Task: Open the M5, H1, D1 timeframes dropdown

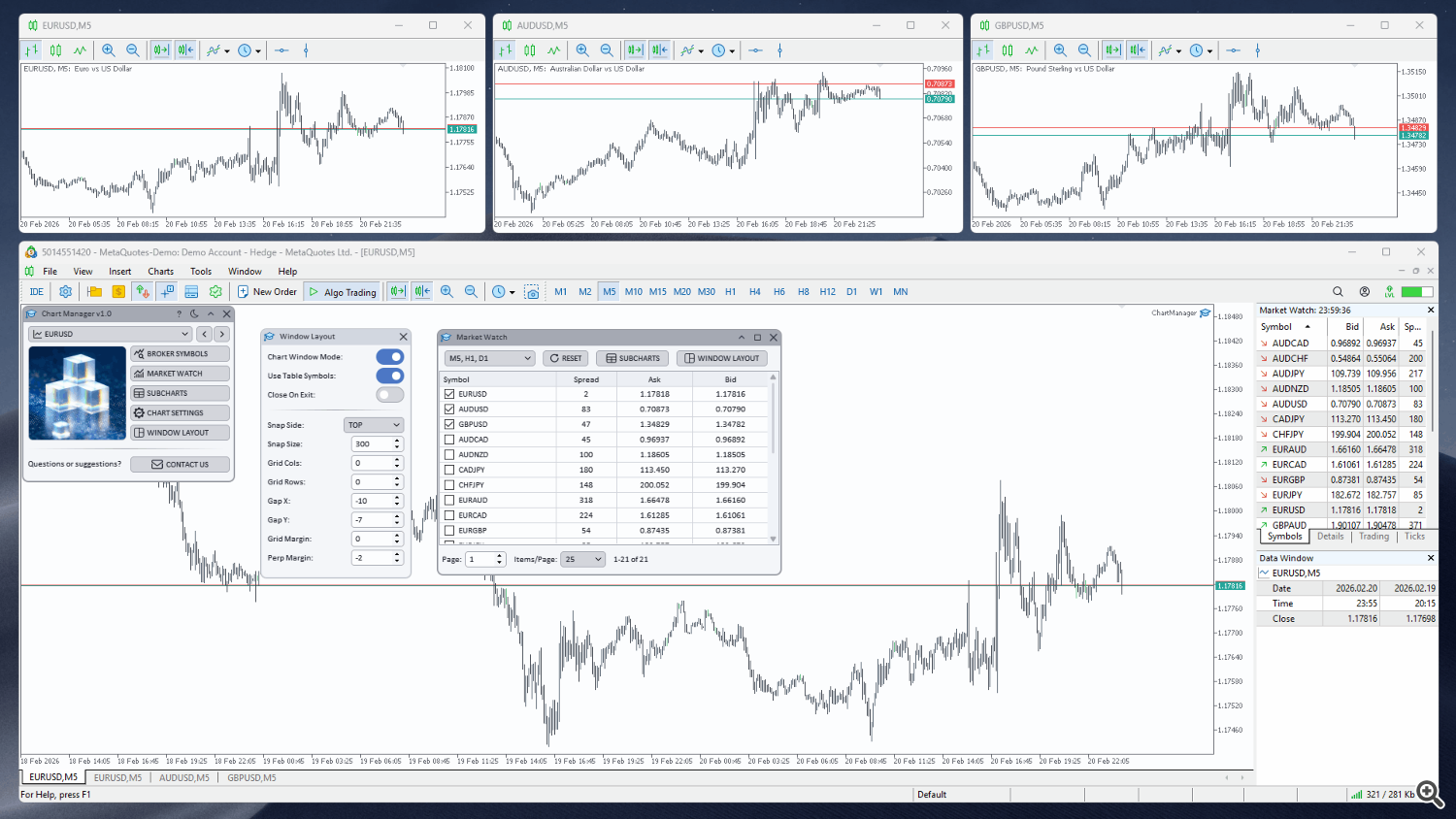Action: (x=490, y=358)
